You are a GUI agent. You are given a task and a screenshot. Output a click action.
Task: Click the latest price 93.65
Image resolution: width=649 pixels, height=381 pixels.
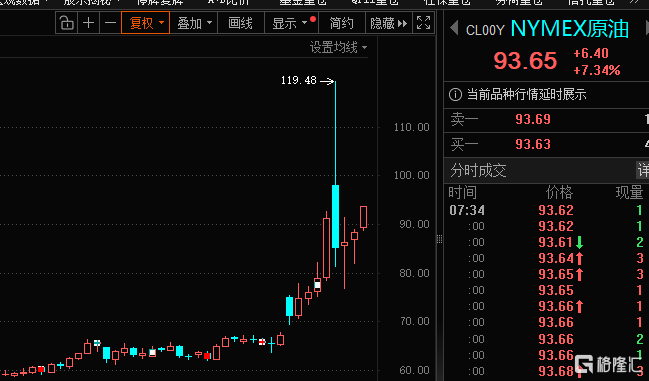tap(525, 61)
